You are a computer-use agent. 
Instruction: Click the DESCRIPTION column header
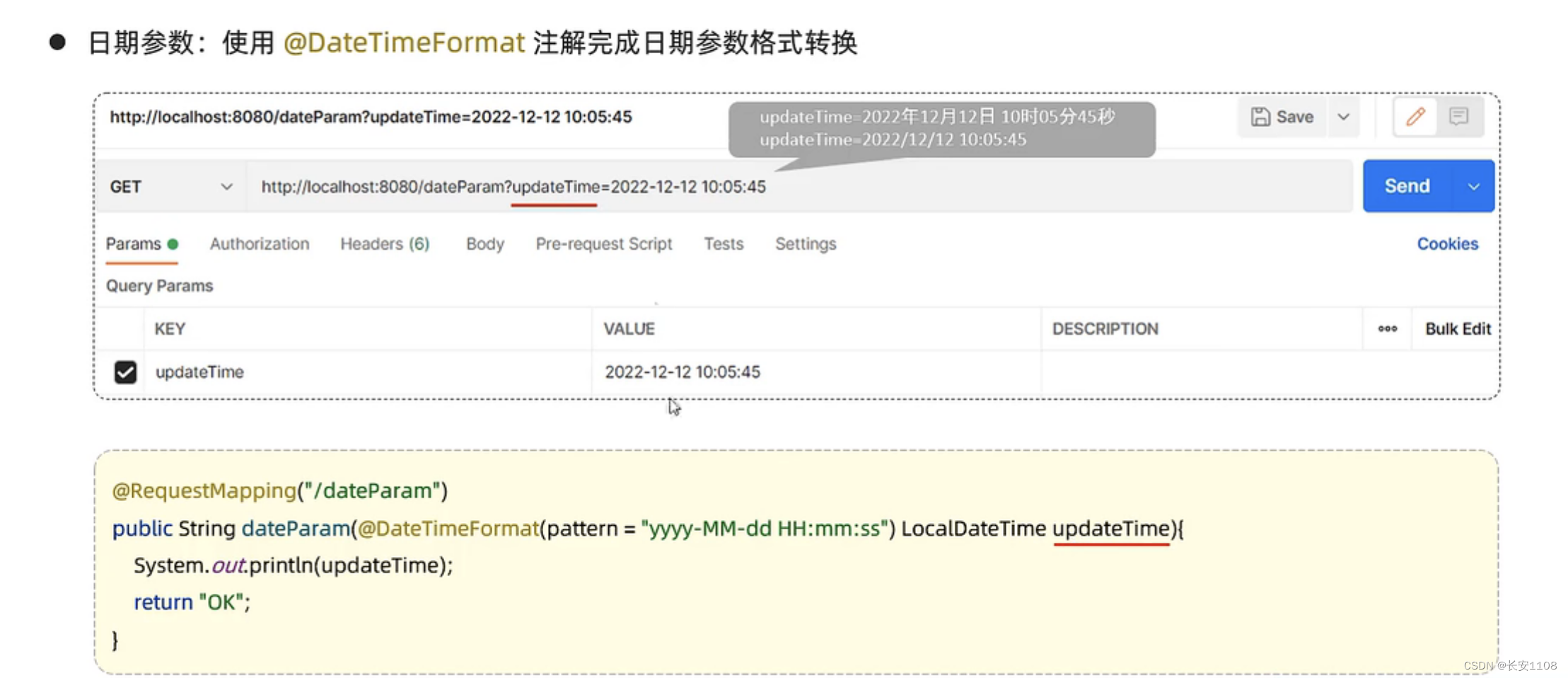[1105, 329]
